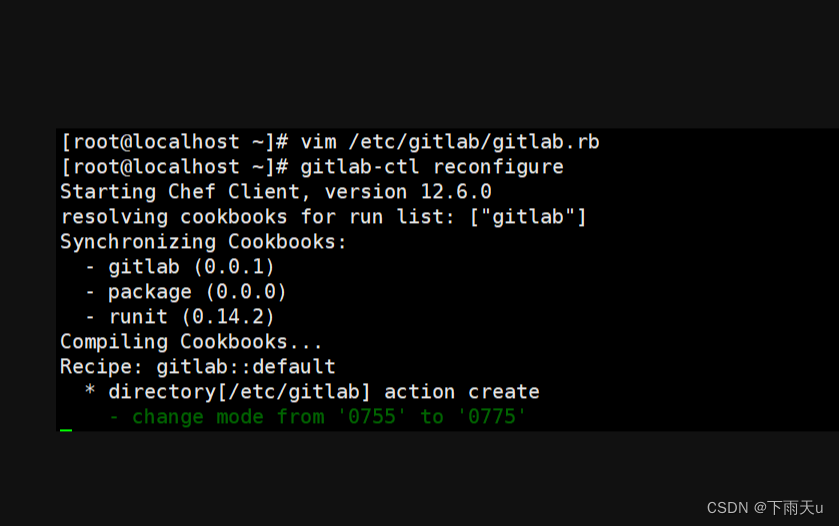
Task: Click the first [root@localhost ~]# prompt
Action: click(x=174, y=142)
